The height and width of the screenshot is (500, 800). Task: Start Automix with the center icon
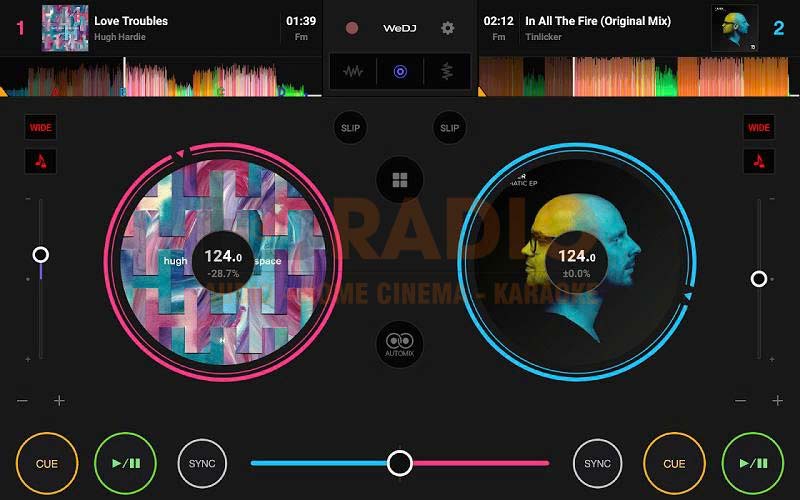[x=400, y=343]
